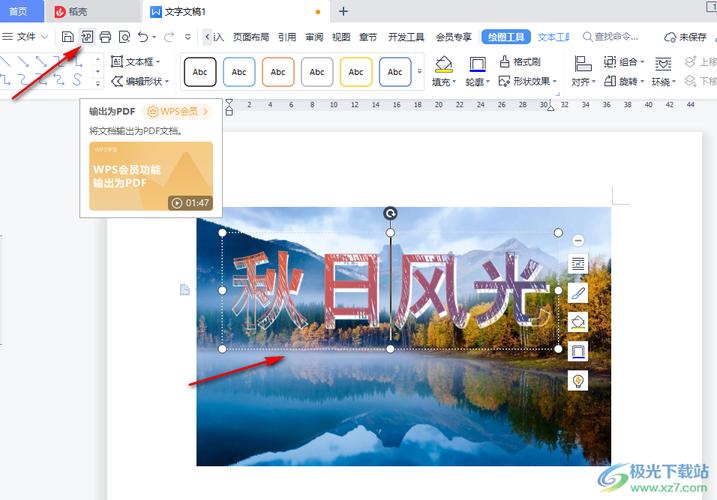Click the plus button to add new tab

(343, 11)
